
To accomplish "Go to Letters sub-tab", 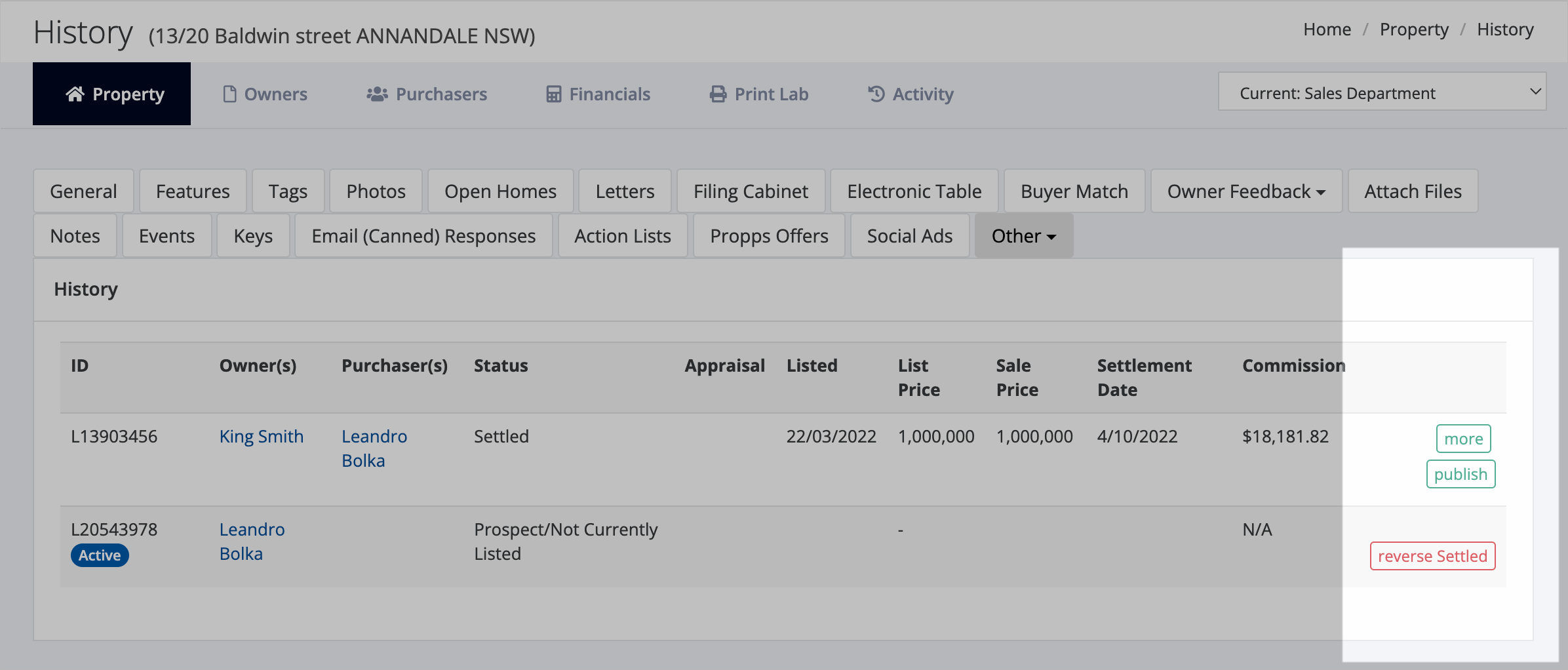I will (x=625, y=191).
